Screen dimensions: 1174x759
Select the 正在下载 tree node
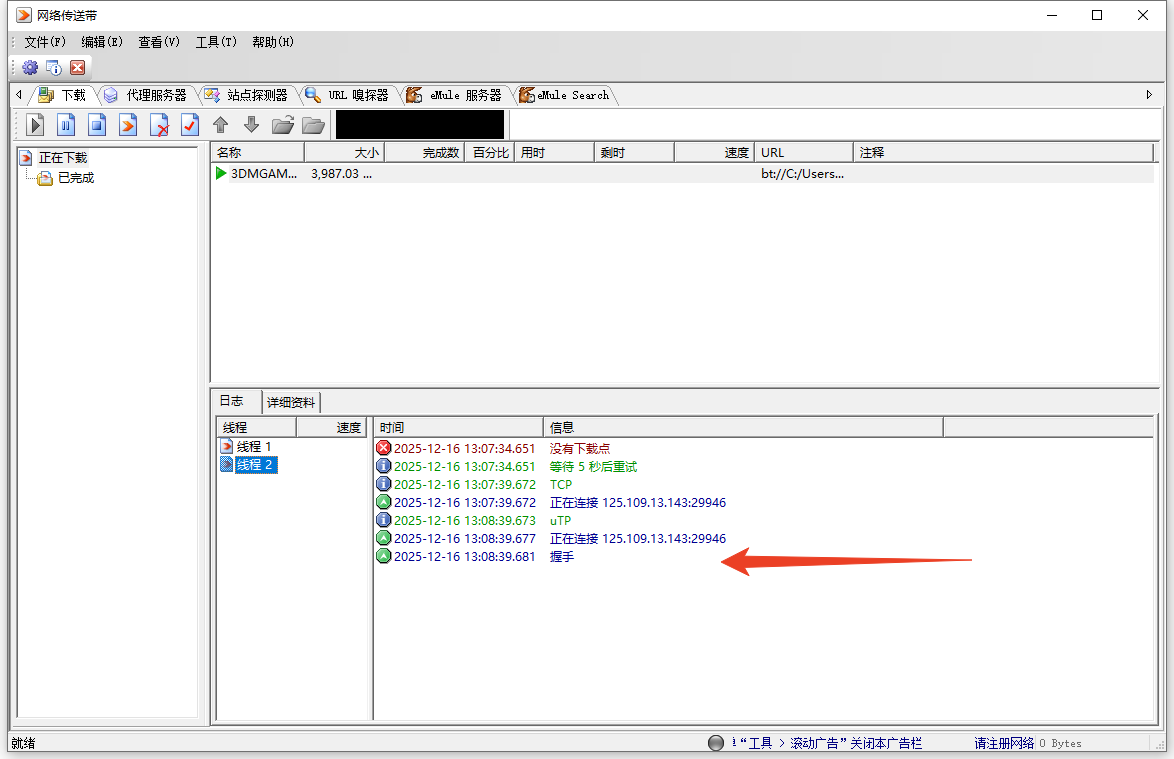point(62,158)
